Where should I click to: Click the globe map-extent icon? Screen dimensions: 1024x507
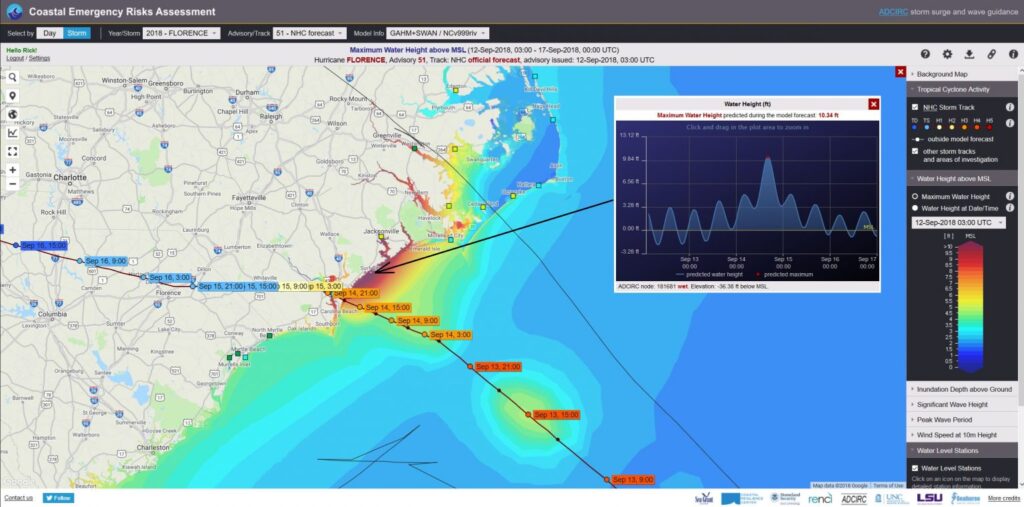tap(12, 114)
